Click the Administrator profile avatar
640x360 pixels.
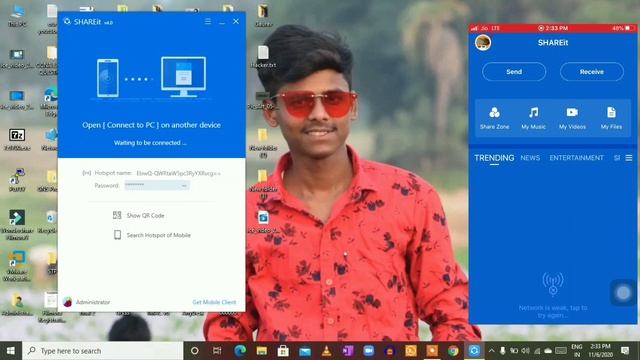[x=67, y=302]
